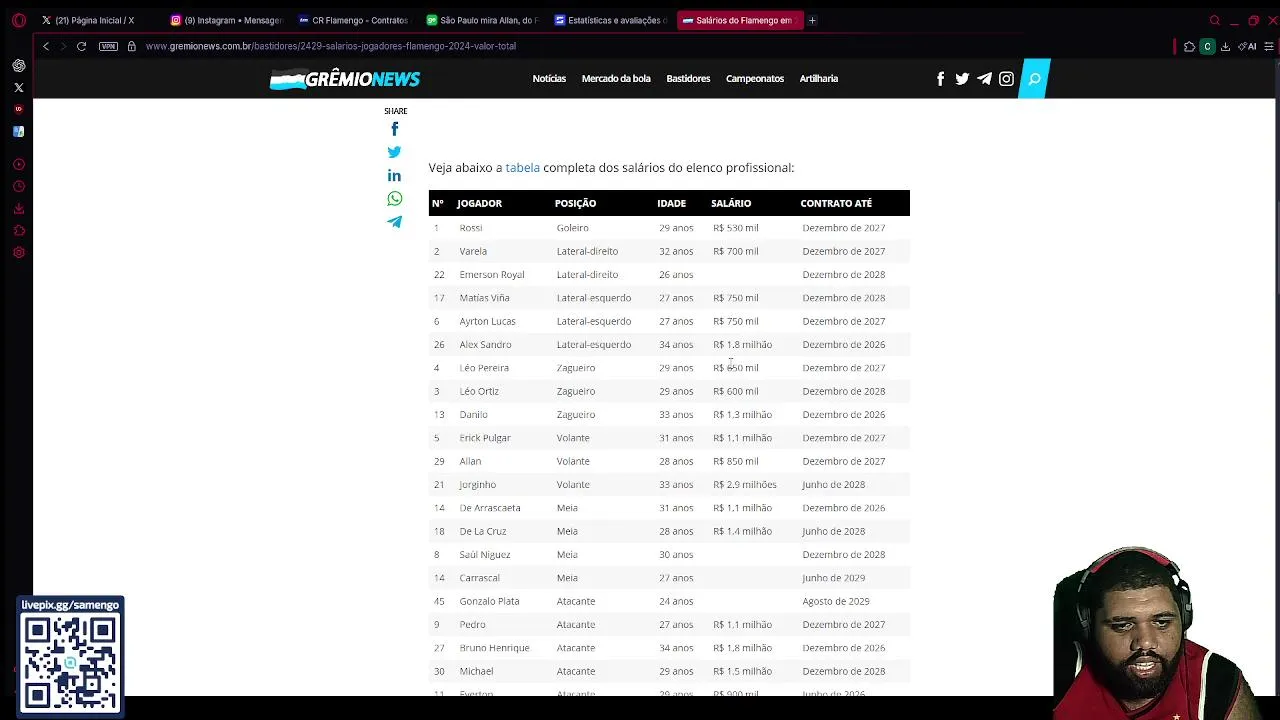Toggle the VPN badge in the address bar
The image size is (1280, 720).
tap(108, 46)
